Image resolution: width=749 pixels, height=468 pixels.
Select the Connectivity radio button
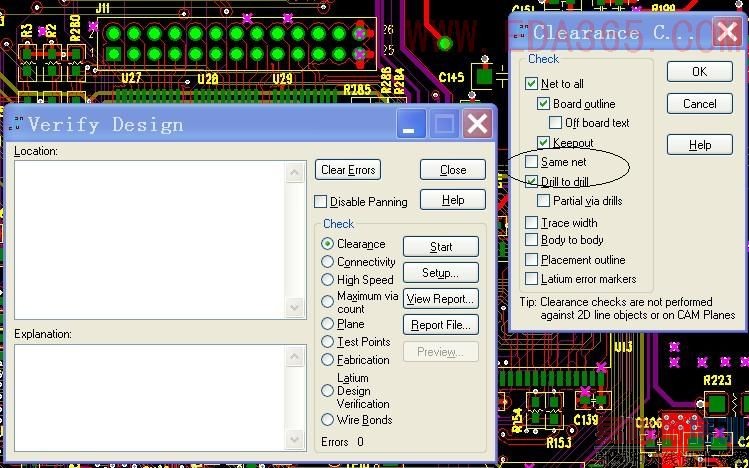click(327, 262)
